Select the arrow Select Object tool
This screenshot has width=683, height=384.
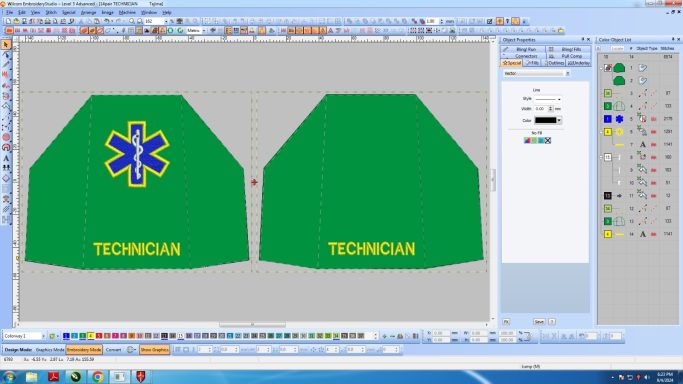point(6,44)
